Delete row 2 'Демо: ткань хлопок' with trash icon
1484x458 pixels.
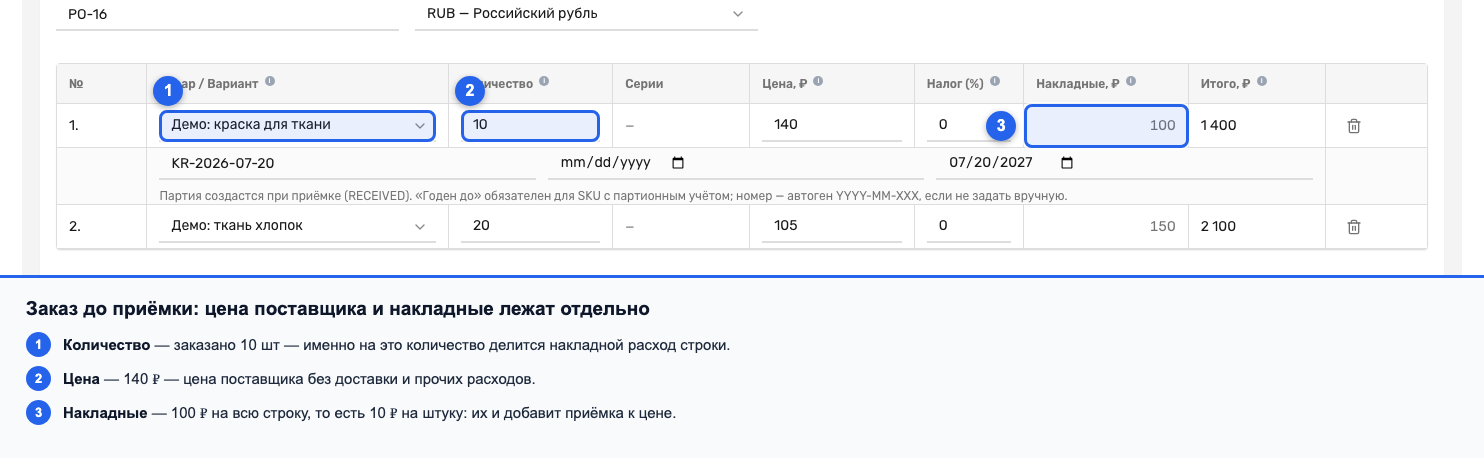pos(1353,226)
